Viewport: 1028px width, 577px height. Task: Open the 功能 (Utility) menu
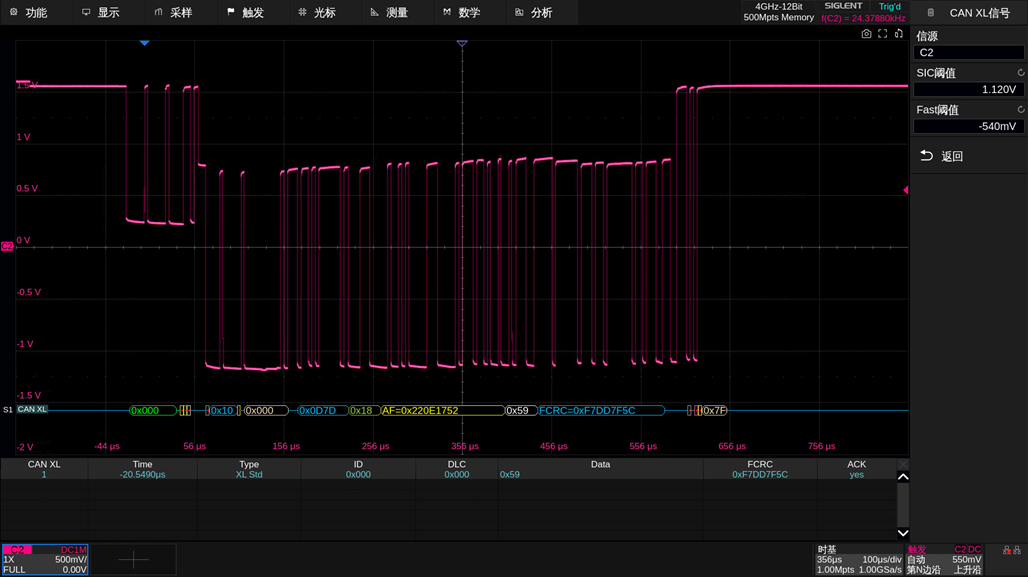[x=30, y=12]
